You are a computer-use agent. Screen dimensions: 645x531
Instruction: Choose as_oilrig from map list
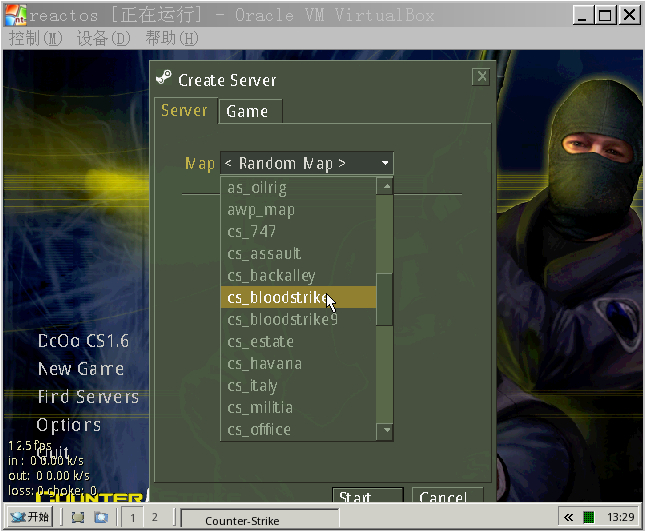point(298,188)
